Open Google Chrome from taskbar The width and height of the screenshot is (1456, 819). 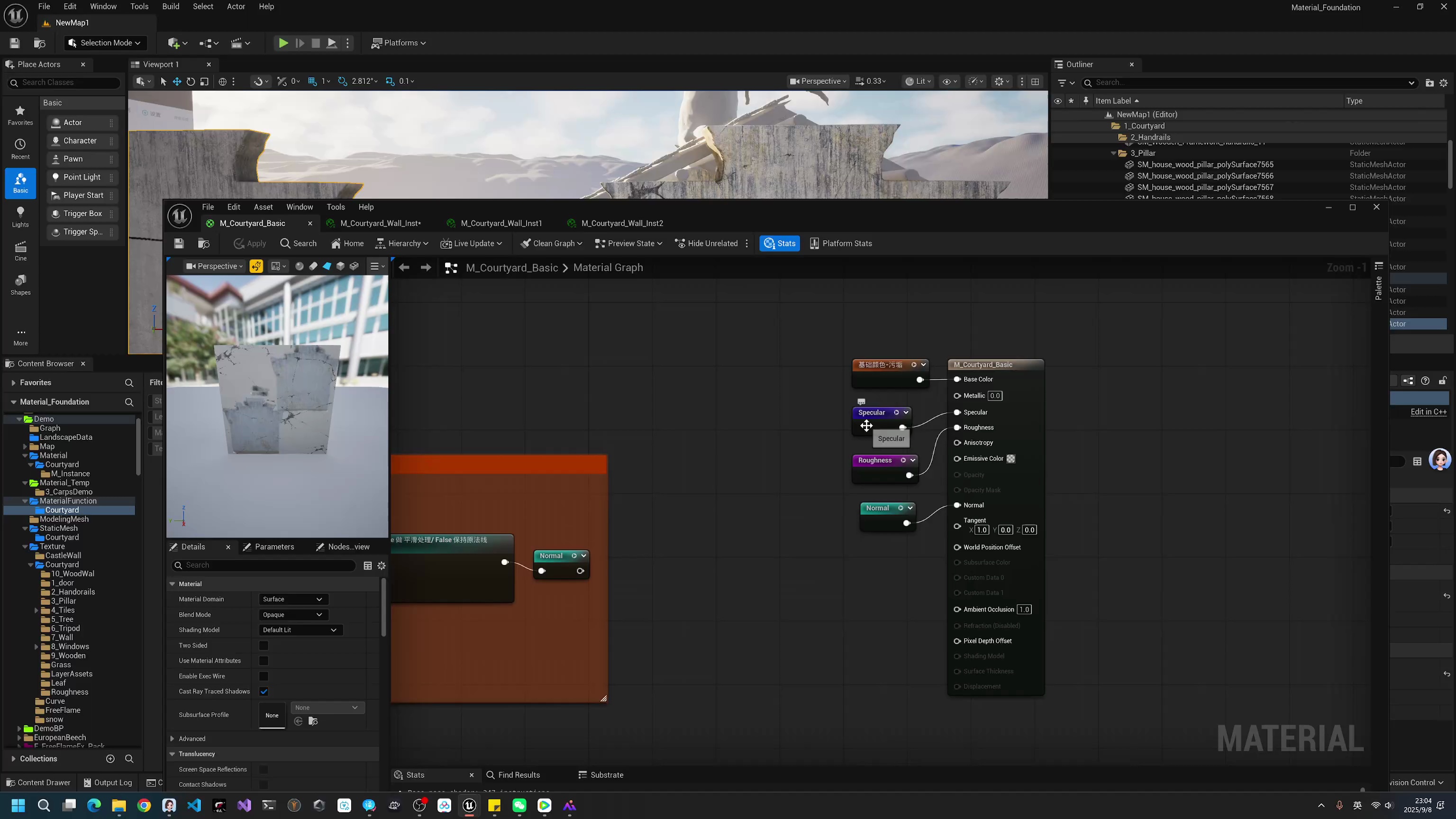click(x=144, y=805)
